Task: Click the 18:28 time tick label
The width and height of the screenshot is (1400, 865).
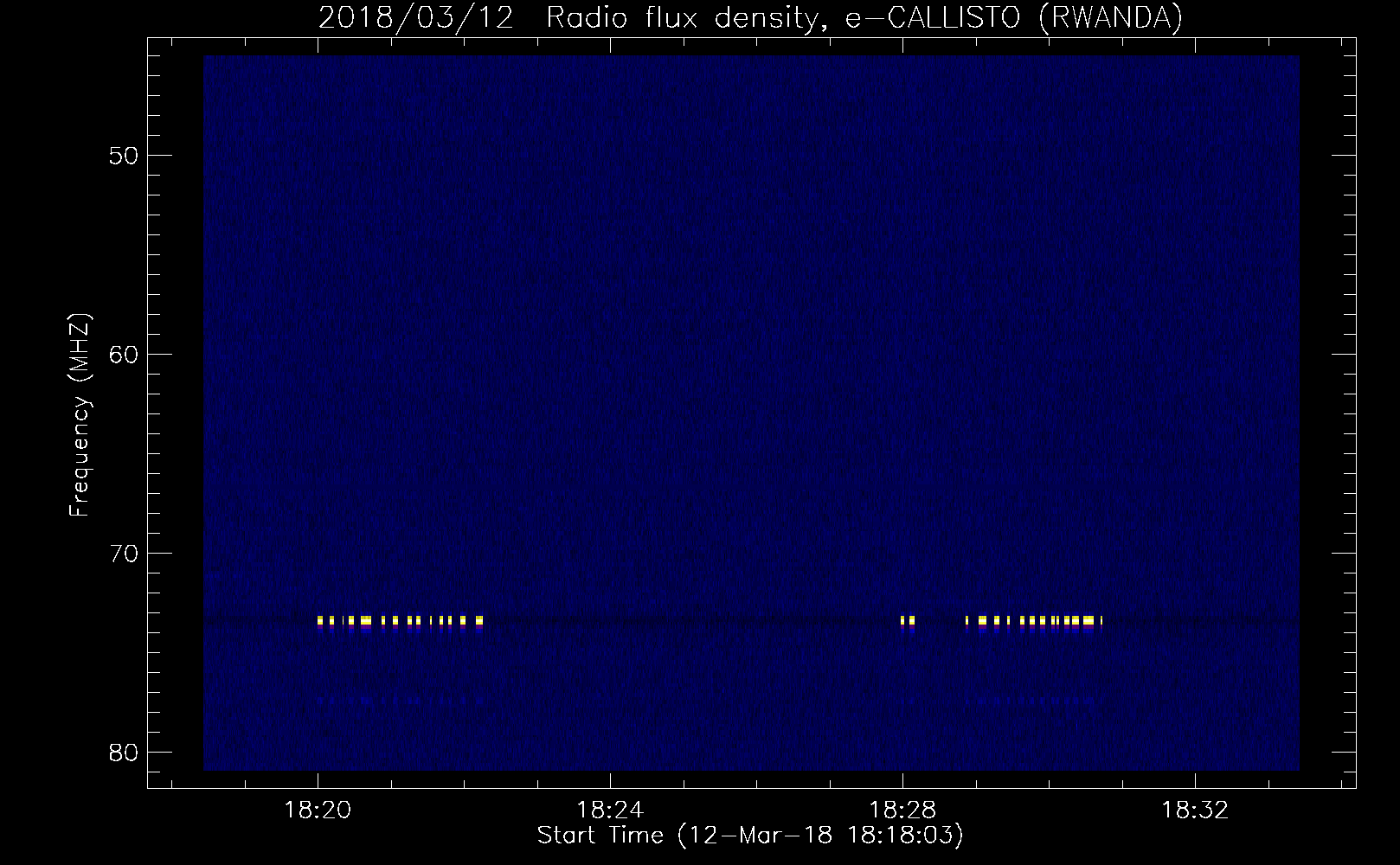Action: (902, 811)
